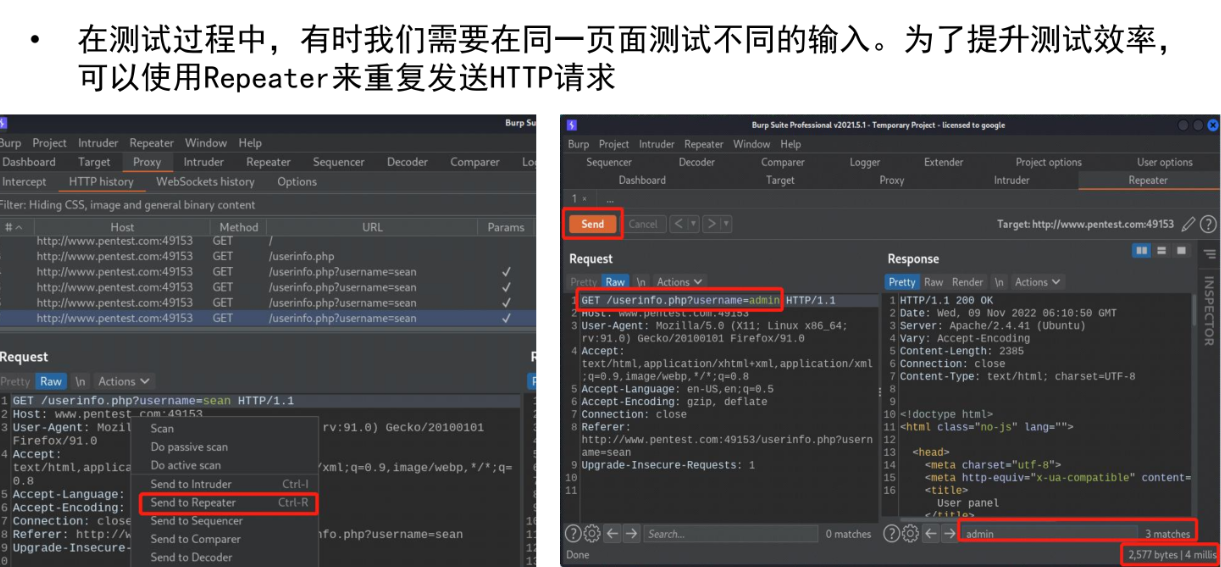This screenshot has width=1221, height=567.
Task: Switch the response view to Raw
Action: [933, 282]
